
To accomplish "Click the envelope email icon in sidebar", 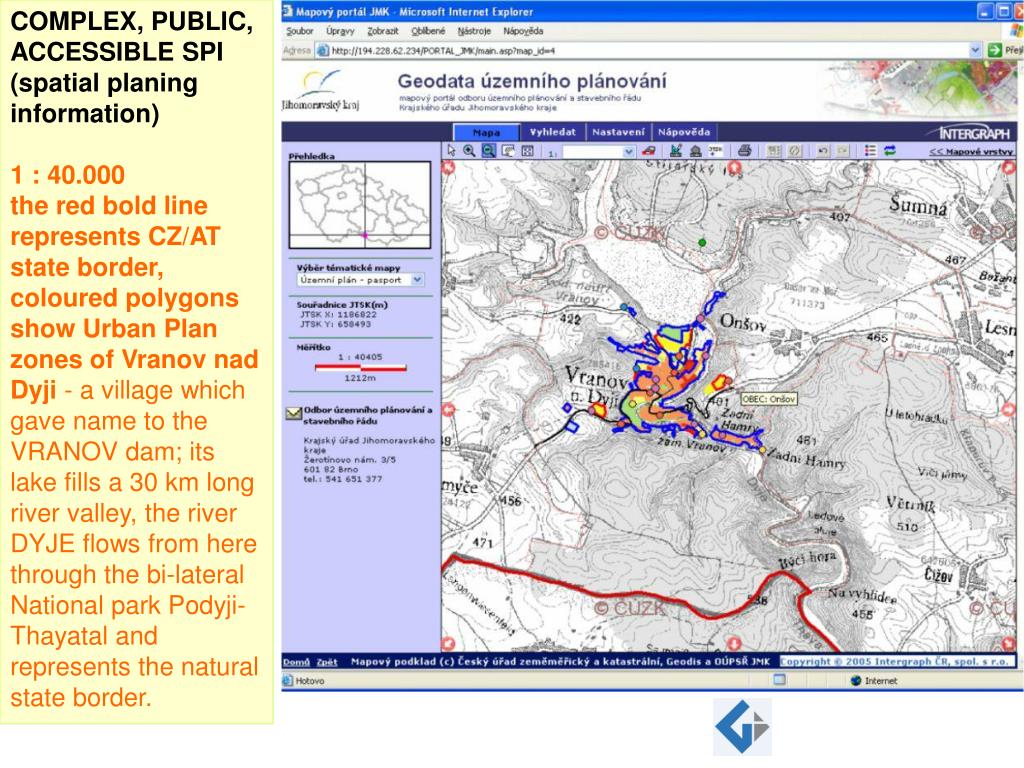I will (293, 412).
